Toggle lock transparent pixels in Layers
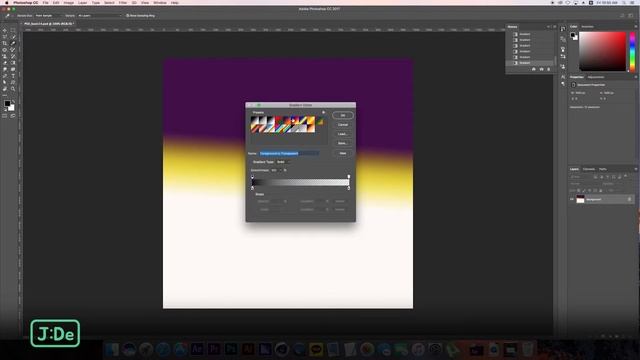 579,191
